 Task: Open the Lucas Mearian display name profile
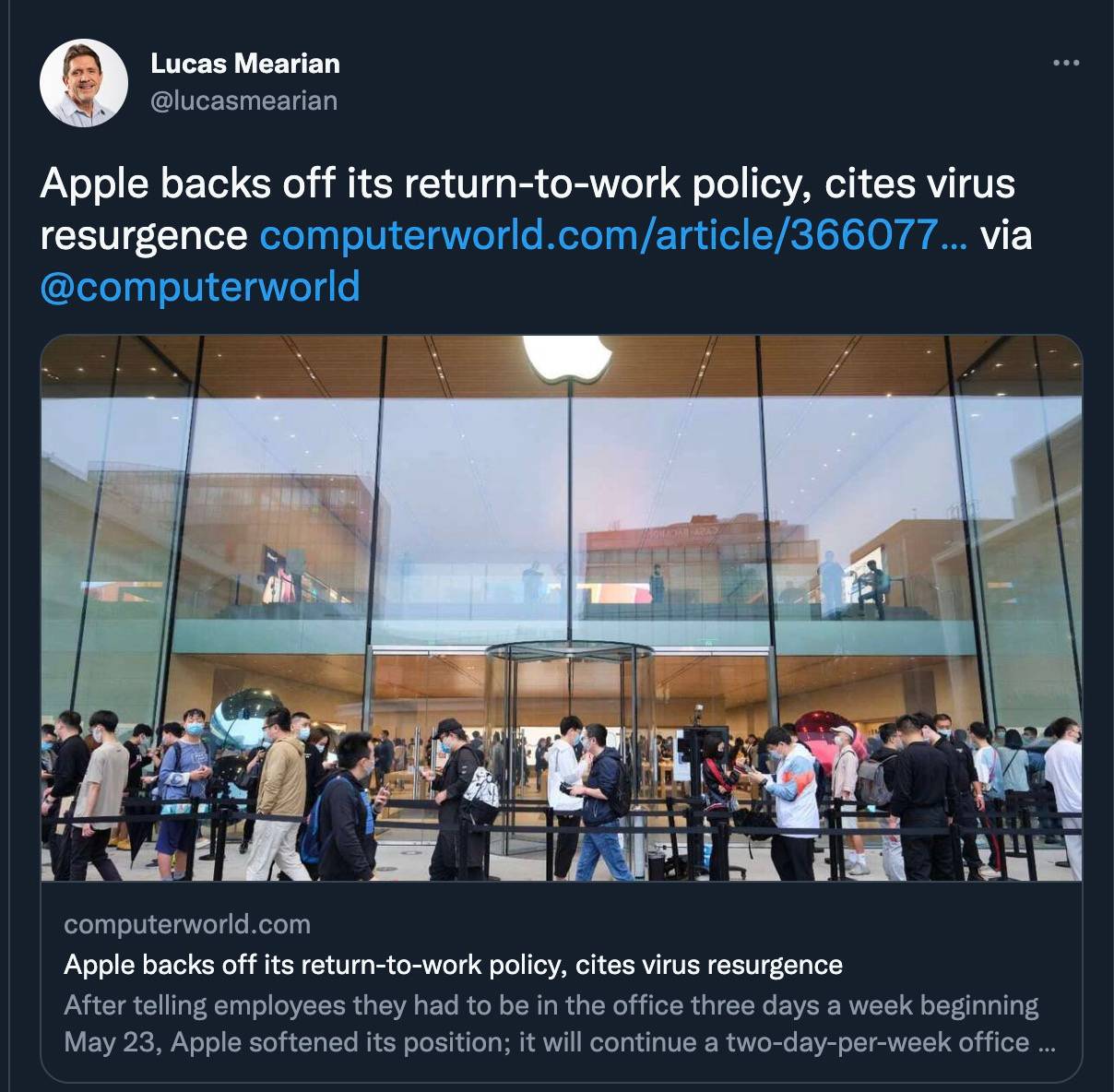[245, 63]
